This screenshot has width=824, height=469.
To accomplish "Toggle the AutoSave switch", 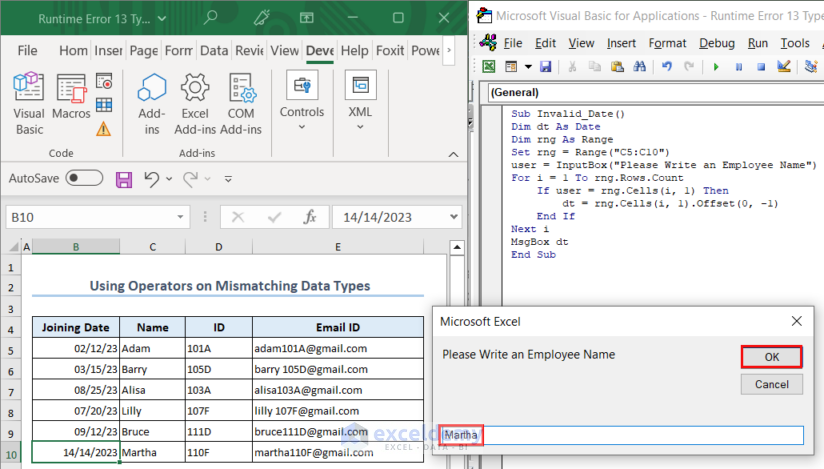I will (x=84, y=178).
